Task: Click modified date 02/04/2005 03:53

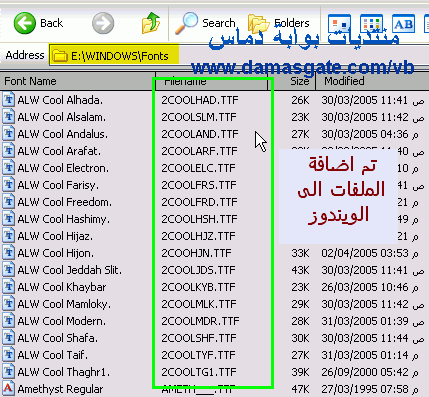Action: coord(370,253)
